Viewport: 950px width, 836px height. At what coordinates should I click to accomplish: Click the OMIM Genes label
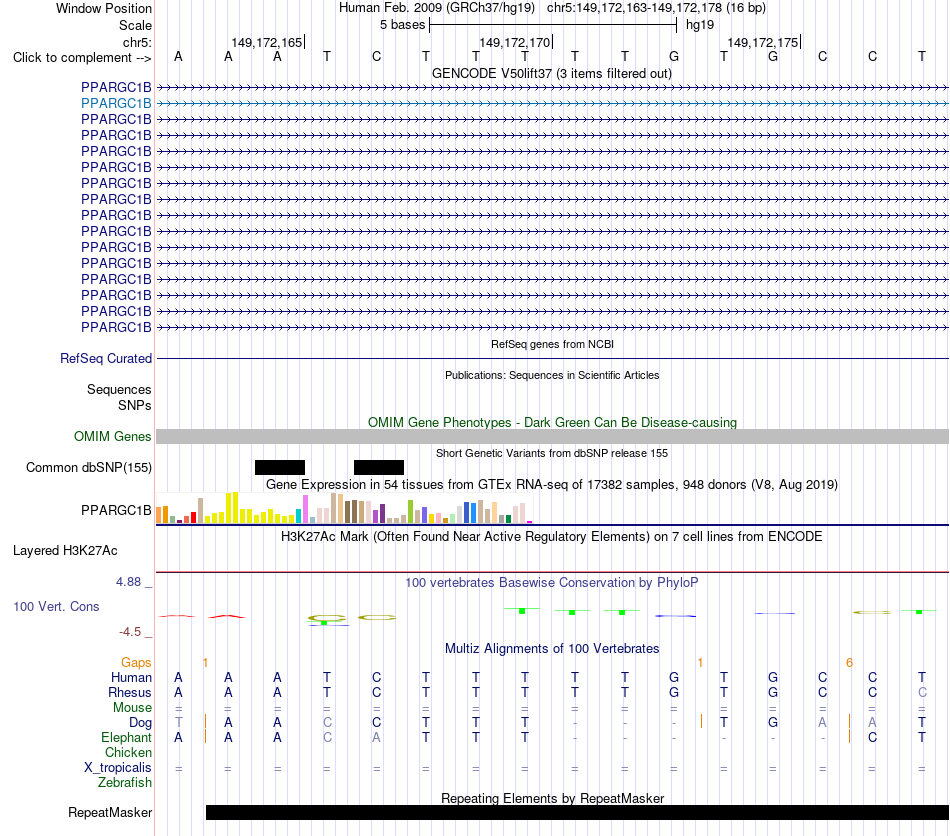112,436
